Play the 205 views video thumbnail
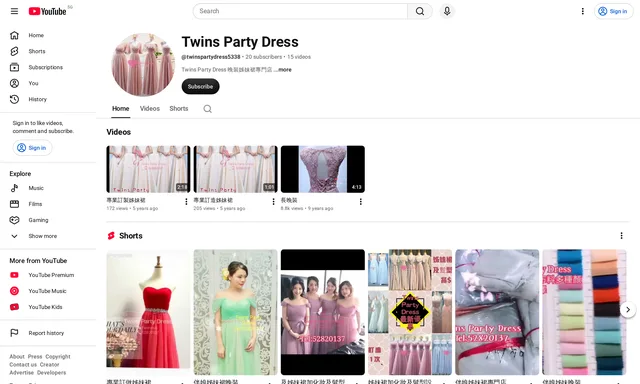640x384 pixels. tap(236, 169)
